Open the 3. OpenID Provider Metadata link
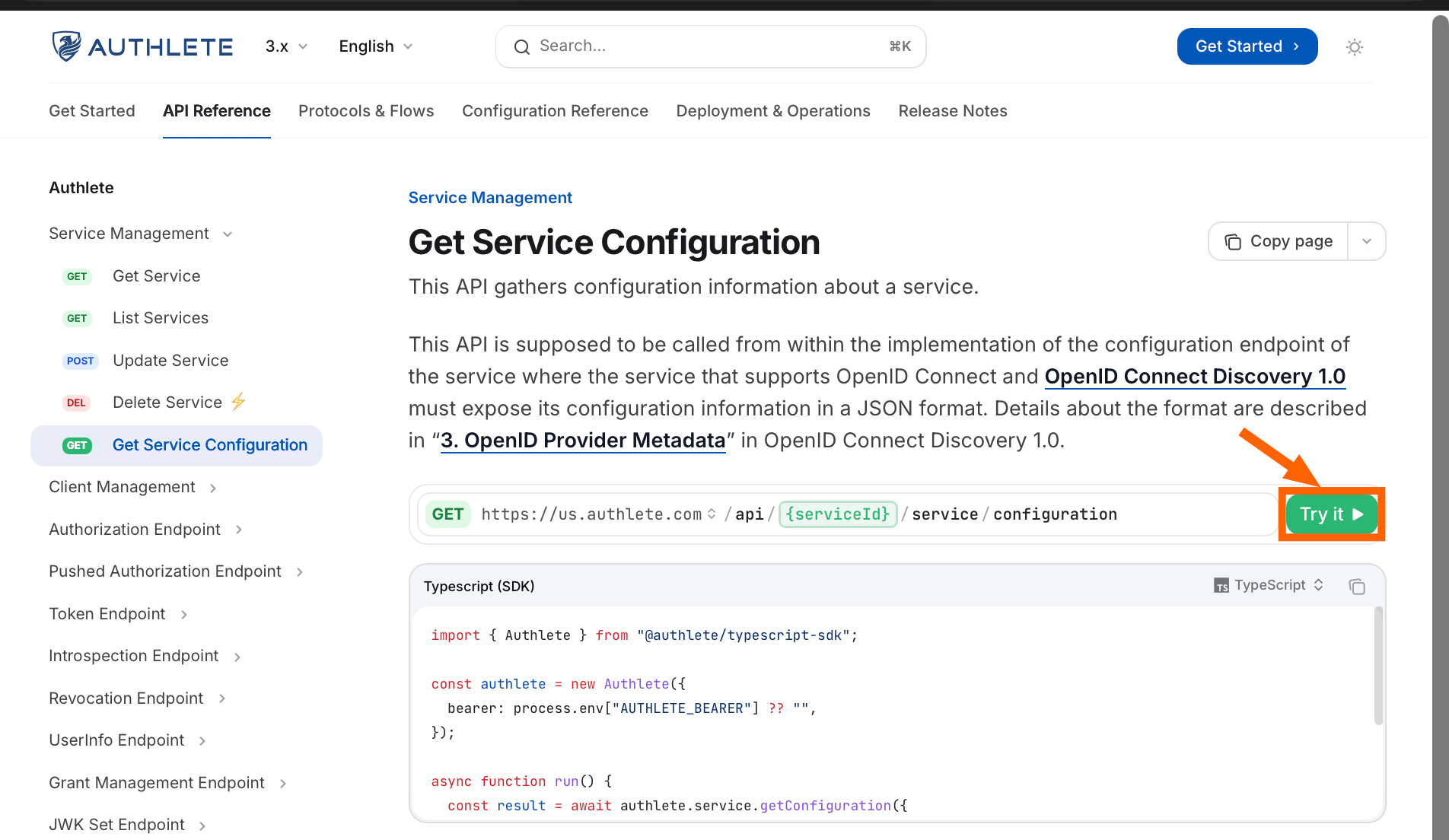The image size is (1449, 840). 583,441
